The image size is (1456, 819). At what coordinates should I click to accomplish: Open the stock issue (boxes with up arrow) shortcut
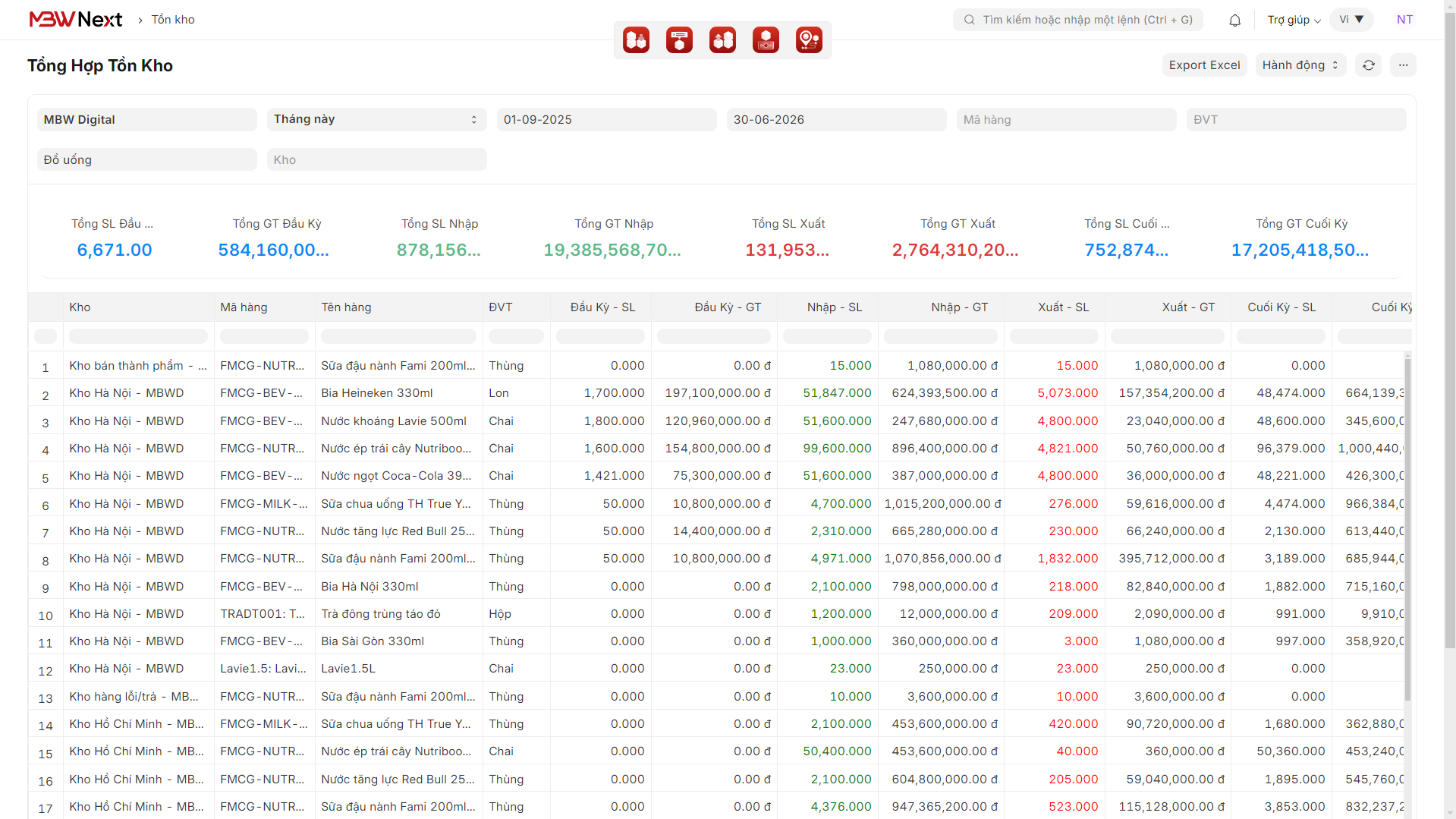(x=722, y=39)
